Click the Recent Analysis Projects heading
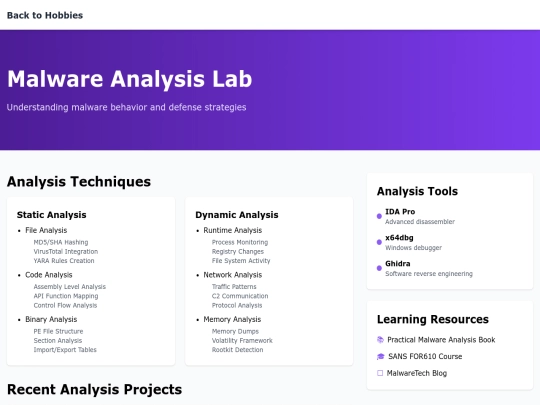 pyautogui.click(x=94, y=390)
